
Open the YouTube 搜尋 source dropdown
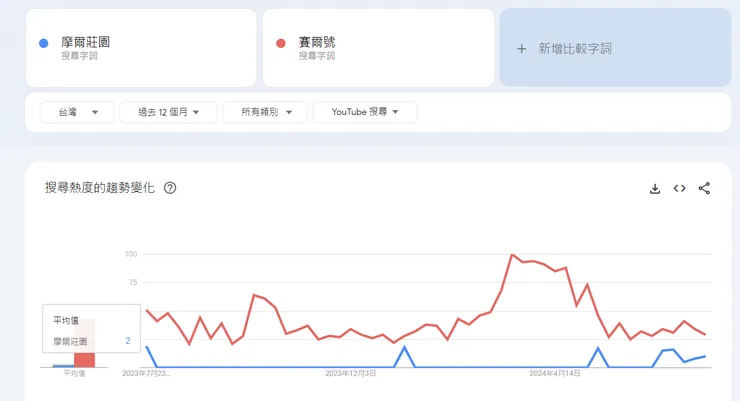point(364,112)
